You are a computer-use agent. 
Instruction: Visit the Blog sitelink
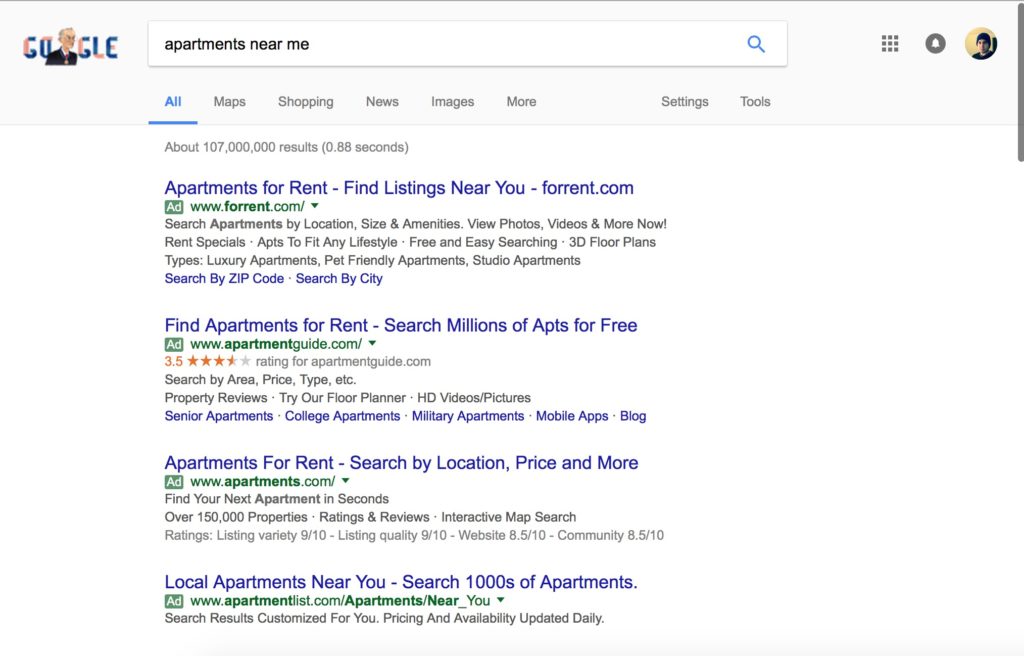[x=633, y=416]
